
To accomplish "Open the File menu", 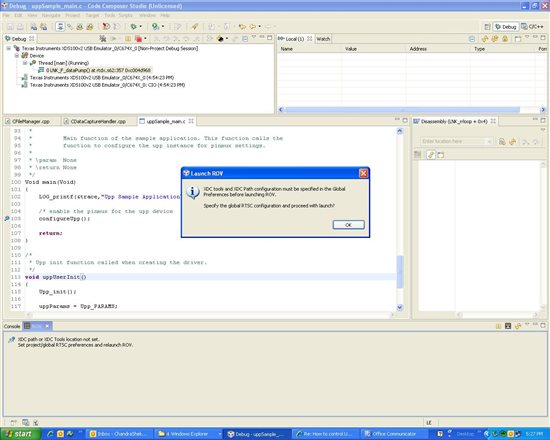I will coord(6,15).
